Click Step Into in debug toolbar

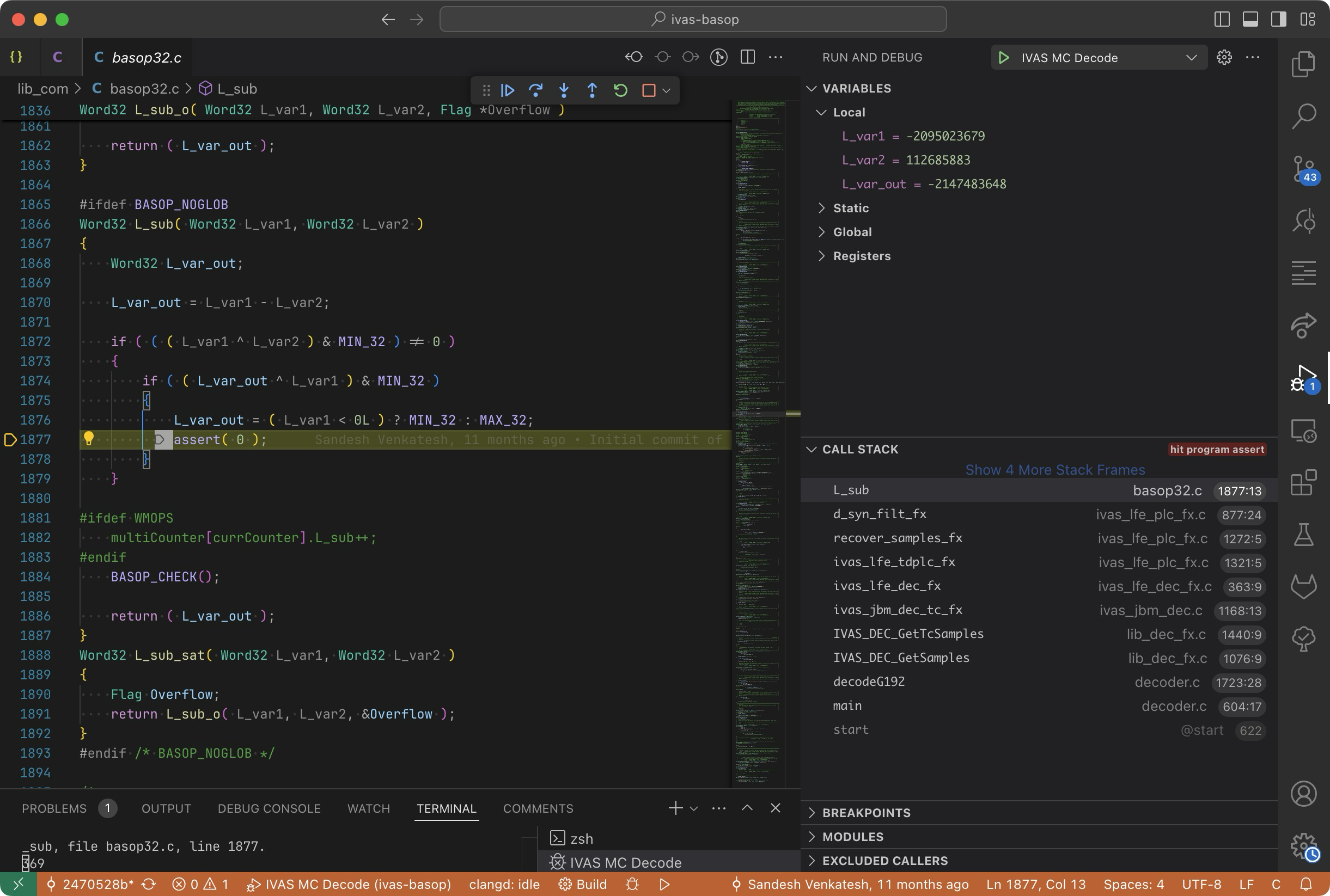coord(564,90)
